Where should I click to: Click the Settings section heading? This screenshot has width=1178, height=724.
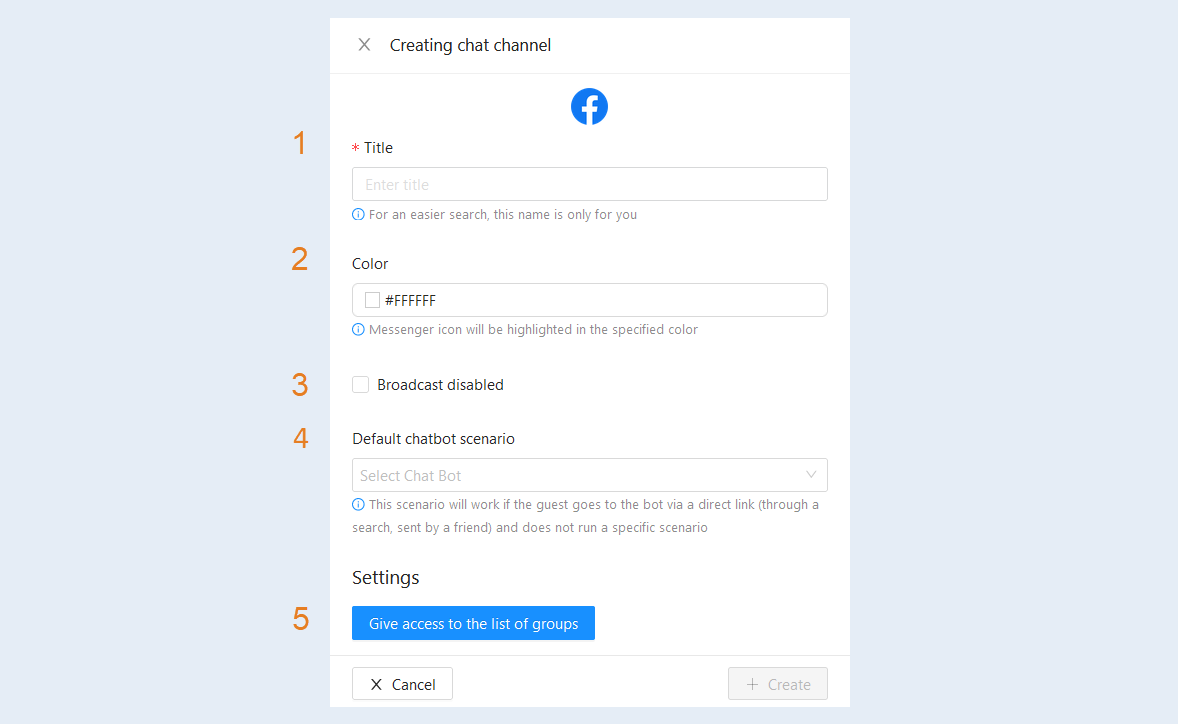tap(385, 578)
